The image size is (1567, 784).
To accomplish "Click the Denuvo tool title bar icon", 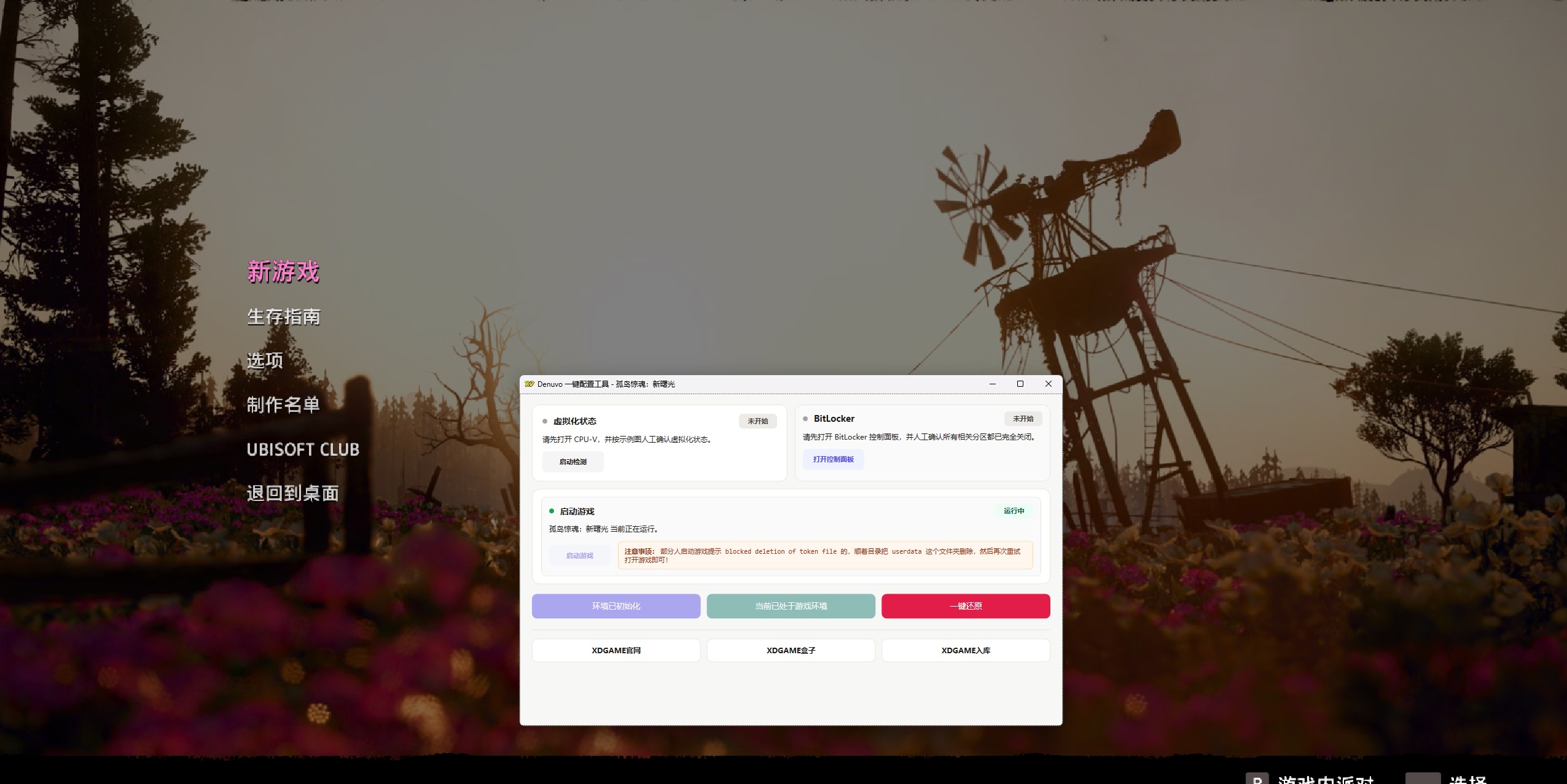I will click(x=529, y=384).
